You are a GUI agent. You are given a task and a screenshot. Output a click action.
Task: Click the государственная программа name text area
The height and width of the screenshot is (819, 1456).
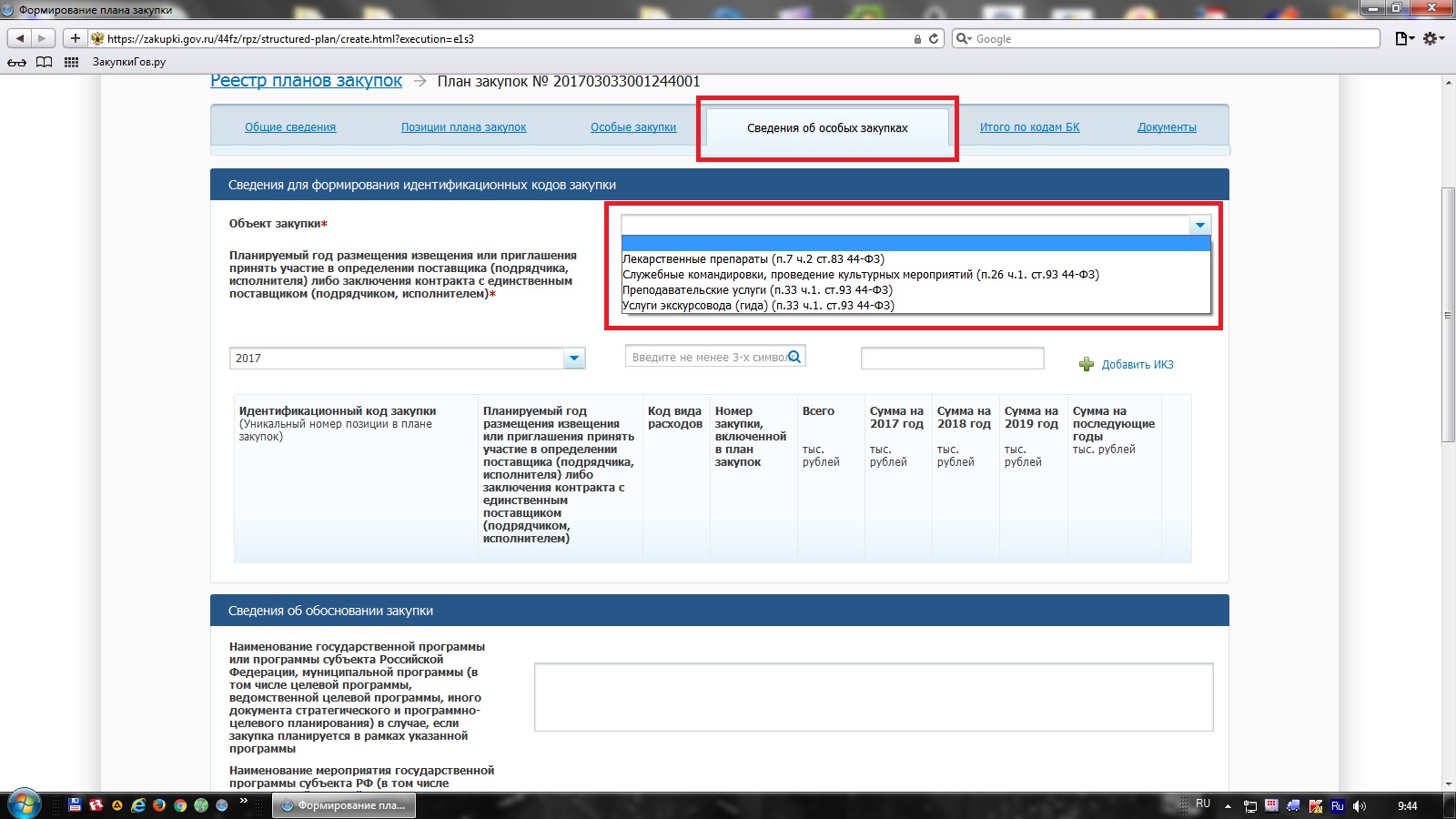pos(873,697)
